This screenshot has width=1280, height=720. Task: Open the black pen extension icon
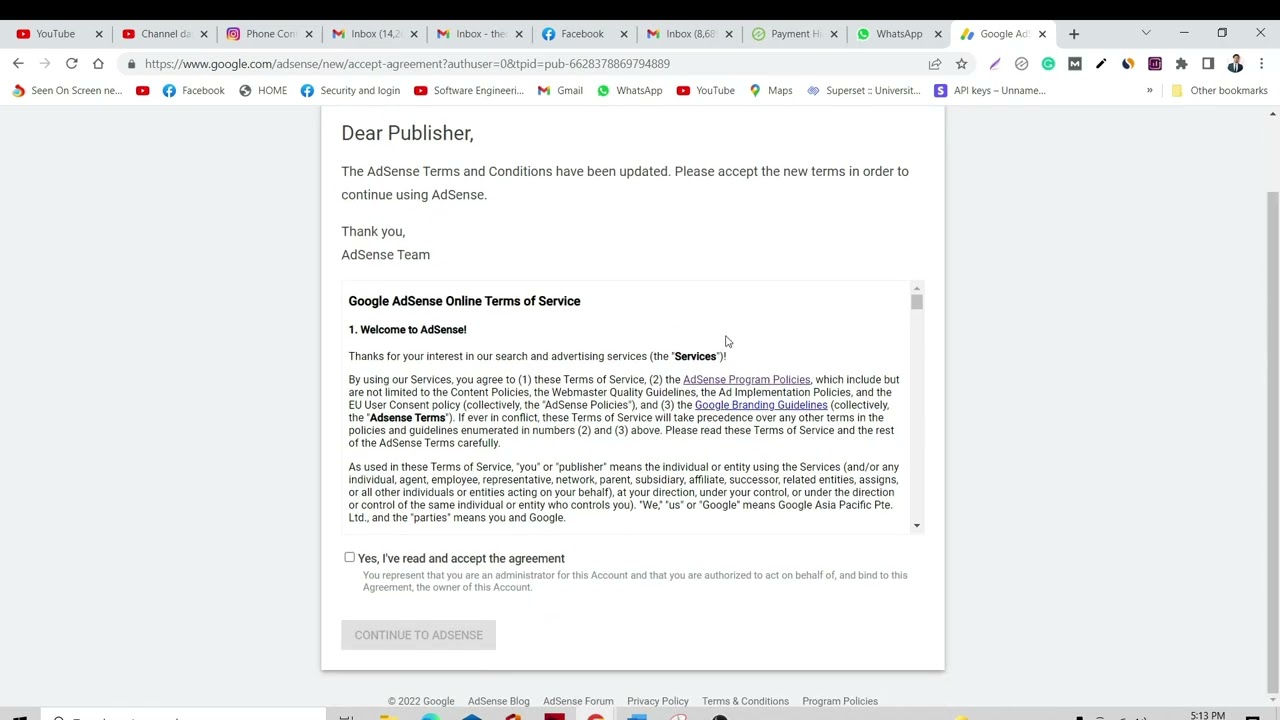(1101, 64)
